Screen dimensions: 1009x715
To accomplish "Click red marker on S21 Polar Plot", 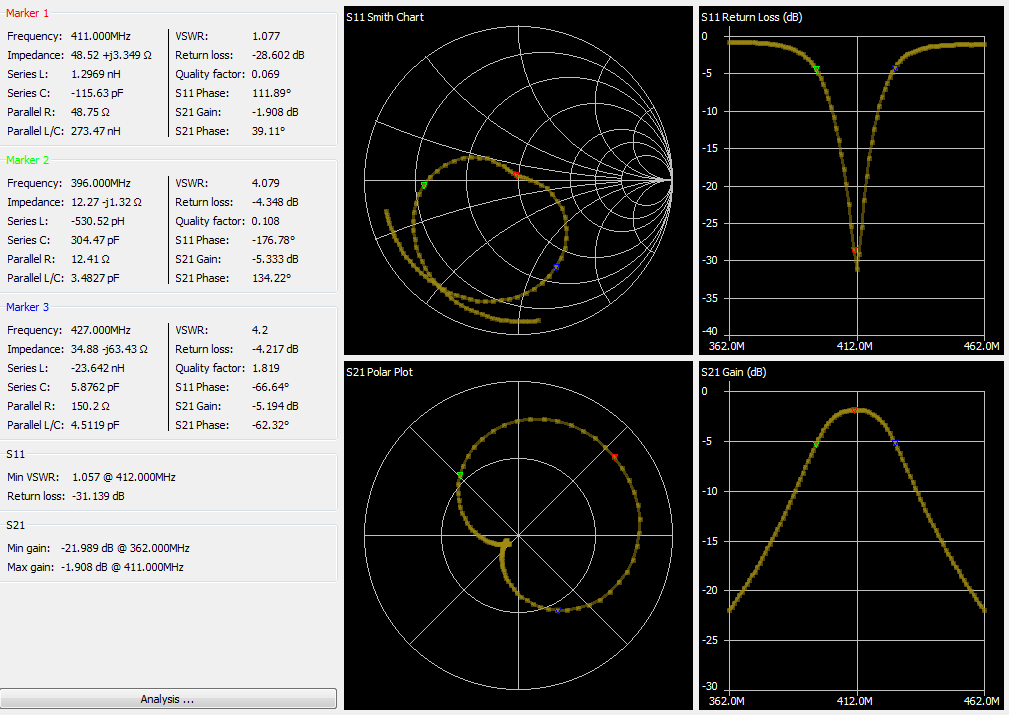I will click(x=615, y=458).
